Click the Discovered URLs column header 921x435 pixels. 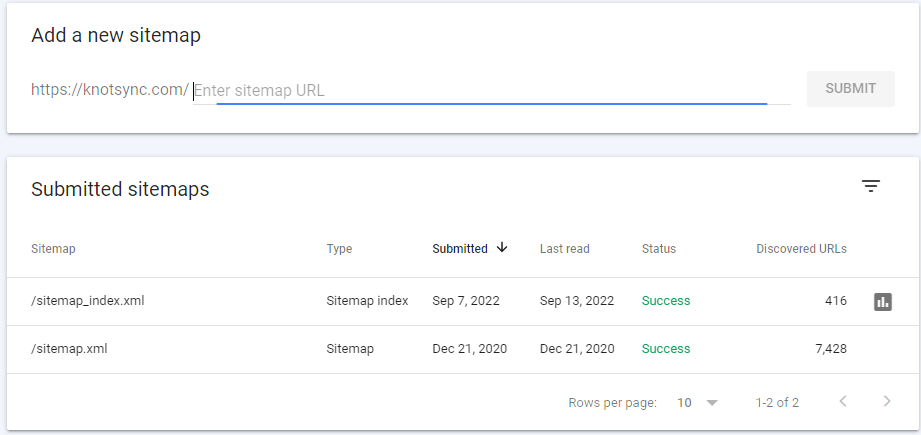pos(801,249)
